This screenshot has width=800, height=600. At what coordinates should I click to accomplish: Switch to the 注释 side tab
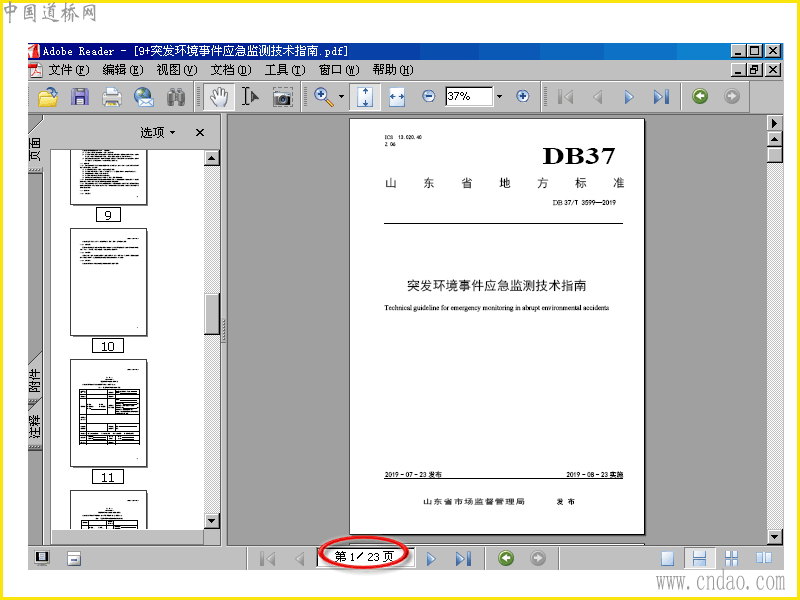35,427
